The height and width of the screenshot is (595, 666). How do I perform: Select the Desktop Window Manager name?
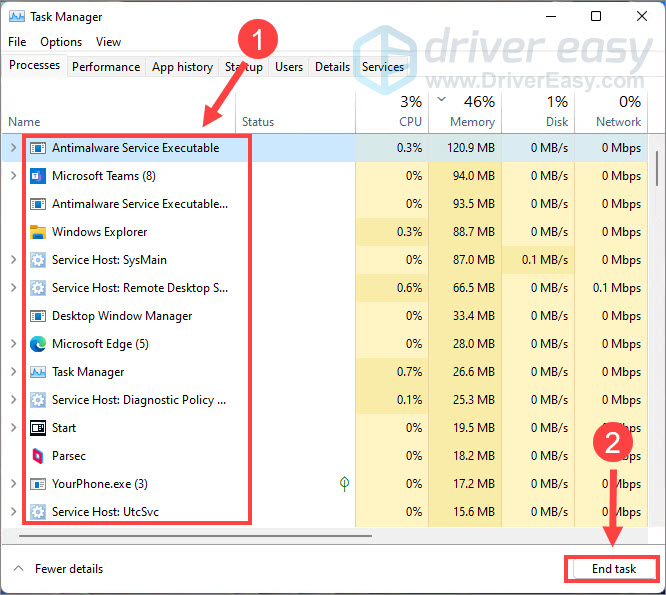coord(122,316)
